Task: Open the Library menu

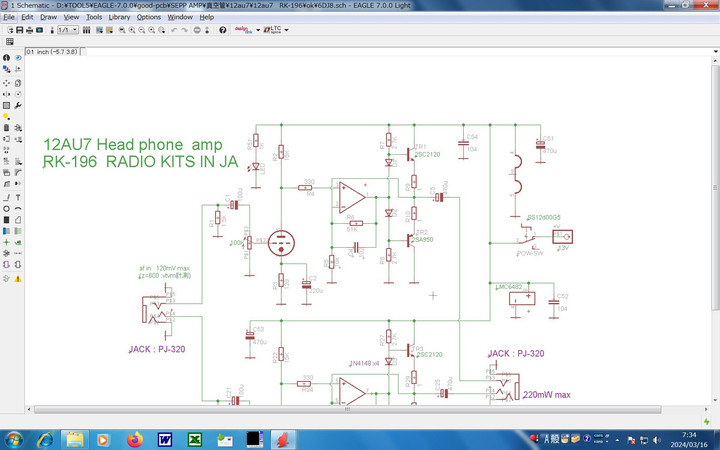Action: (119, 17)
